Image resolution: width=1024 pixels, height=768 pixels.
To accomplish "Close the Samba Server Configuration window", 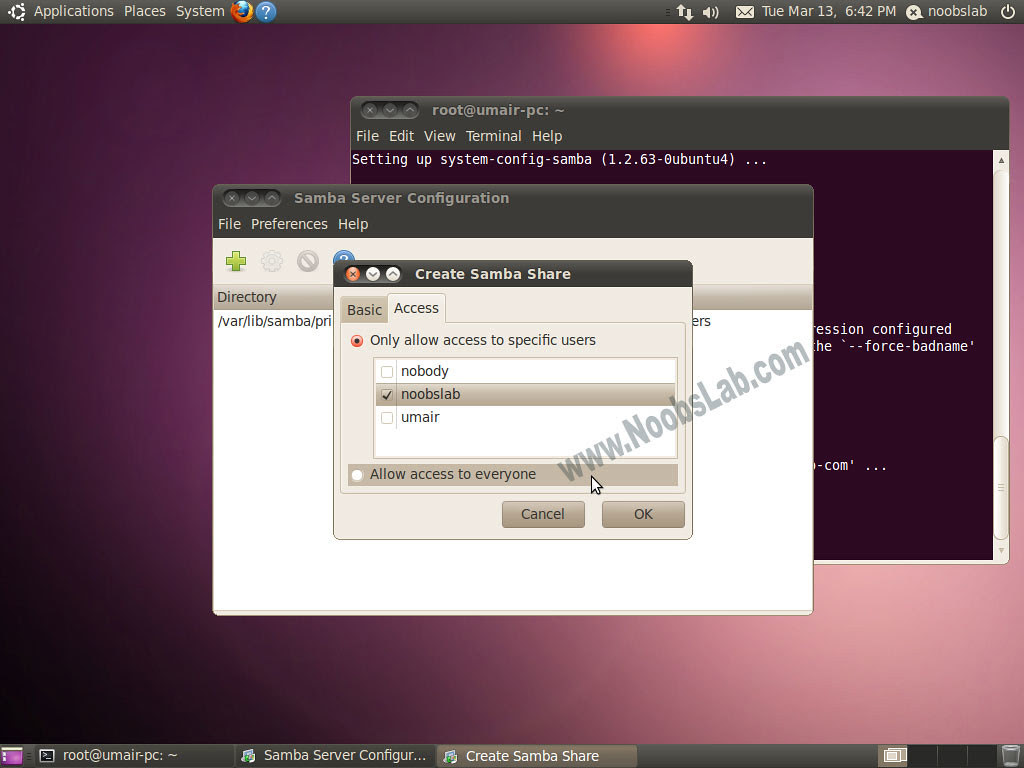I will coord(232,198).
